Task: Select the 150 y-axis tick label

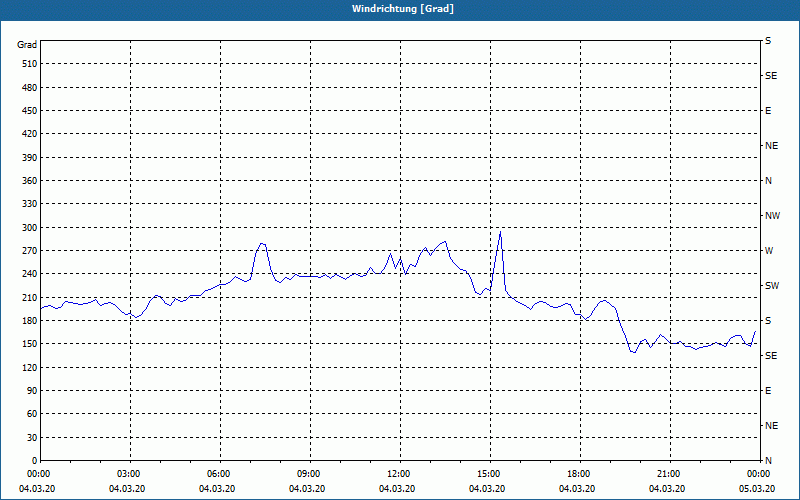Action: [x=30, y=344]
